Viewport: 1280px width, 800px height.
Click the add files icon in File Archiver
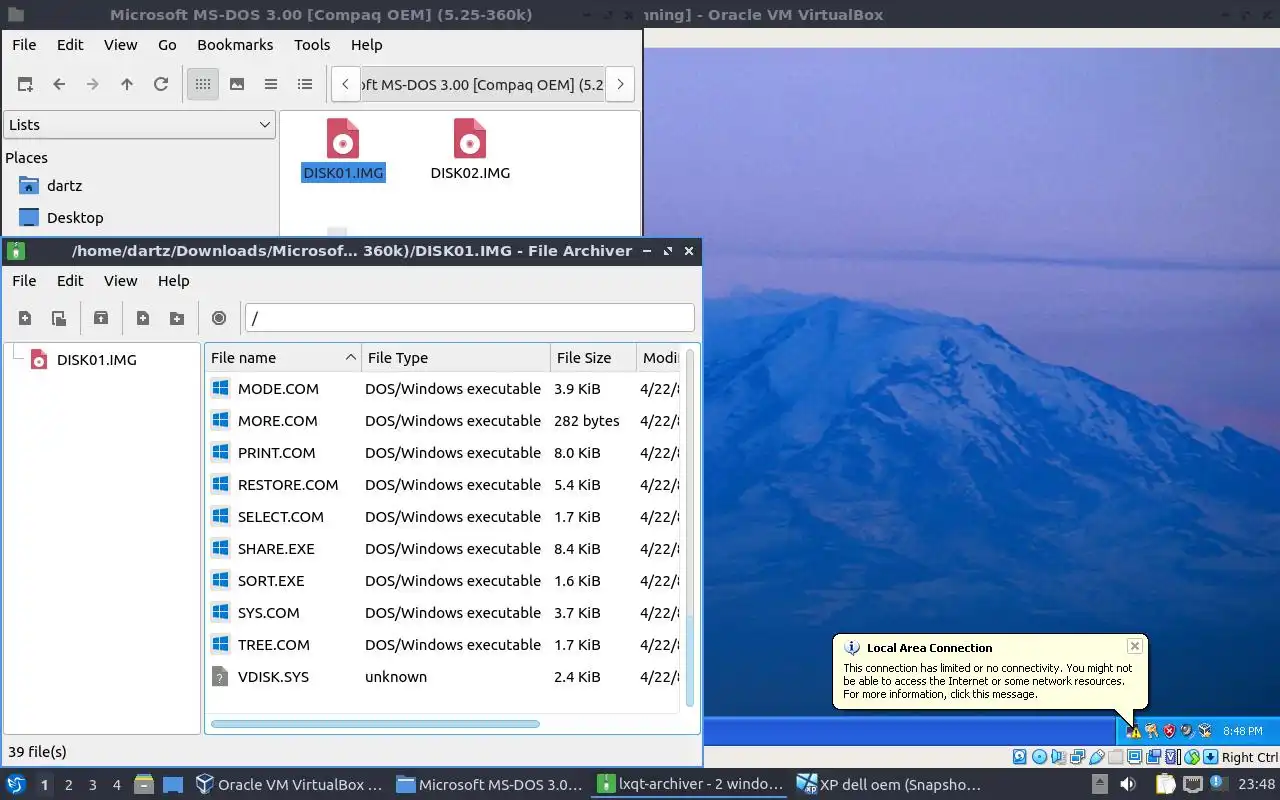coord(143,318)
